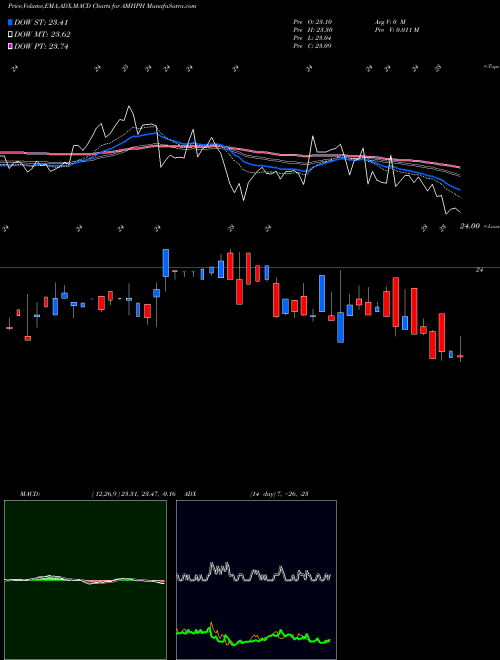
Task: Select the 'DOW MT: 23.62' label
Action: tap(42, 35)
